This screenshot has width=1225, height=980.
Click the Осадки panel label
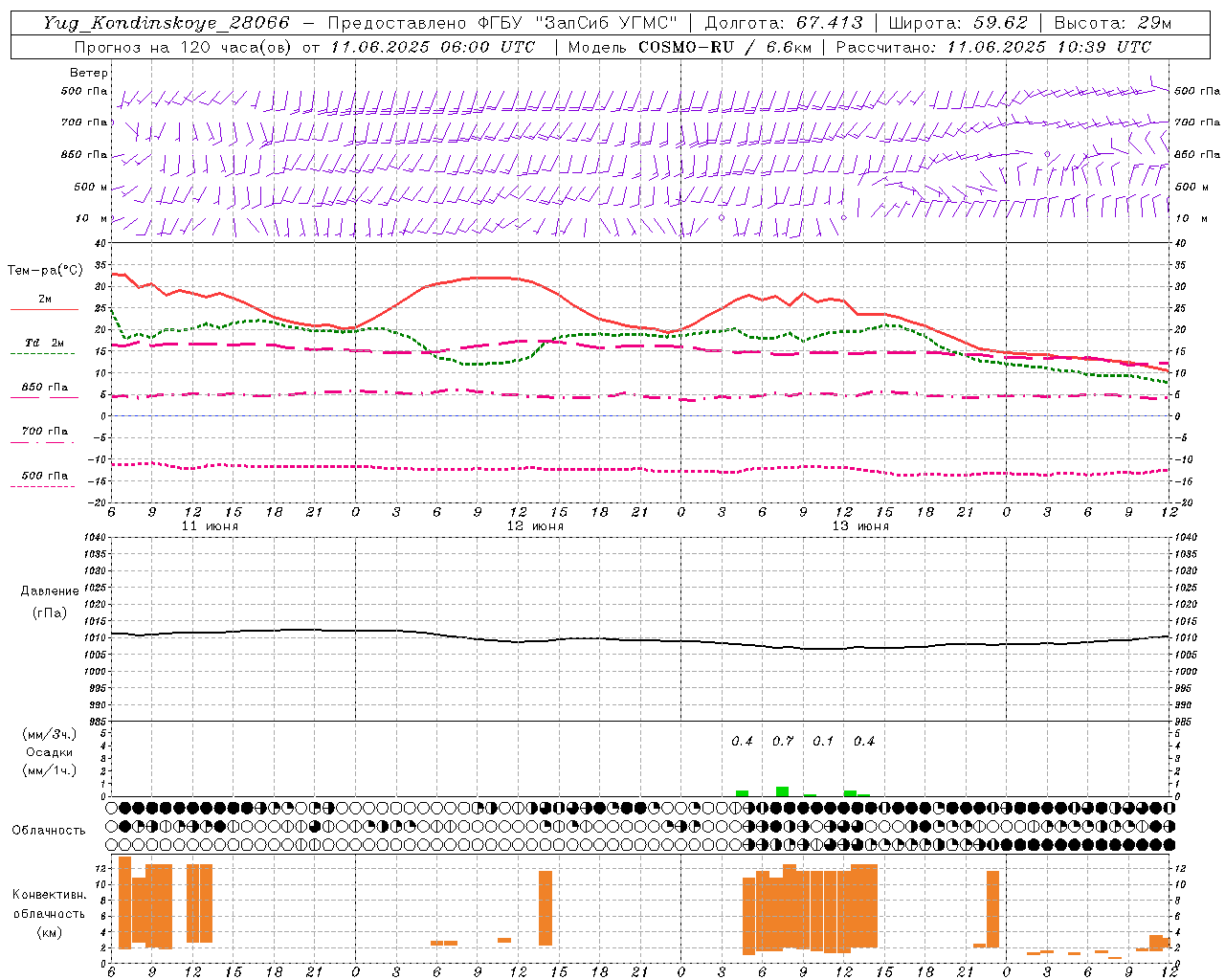(49, 752)
